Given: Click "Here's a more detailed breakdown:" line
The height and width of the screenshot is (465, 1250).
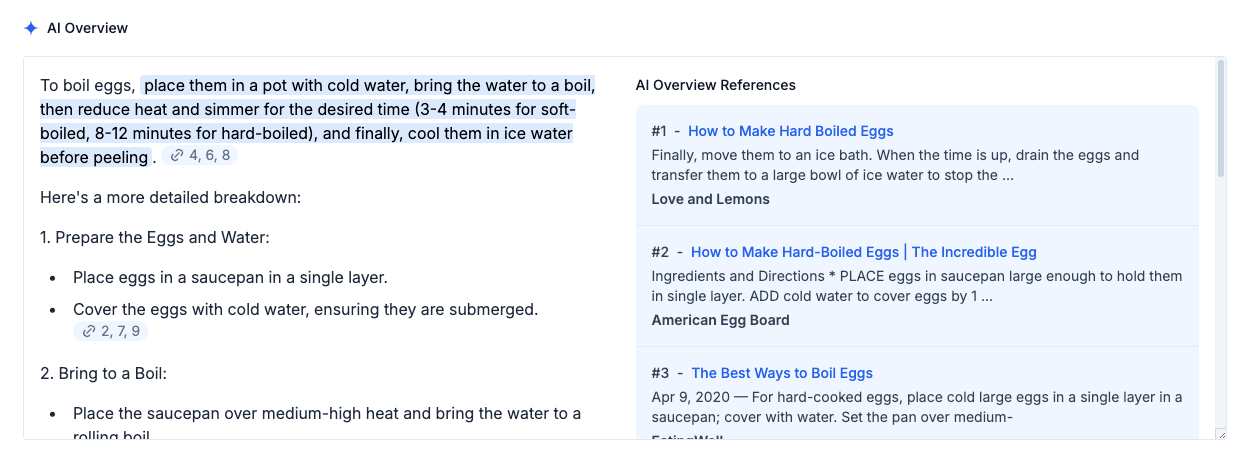Looking at the screenshot, I should coord(170,197).
